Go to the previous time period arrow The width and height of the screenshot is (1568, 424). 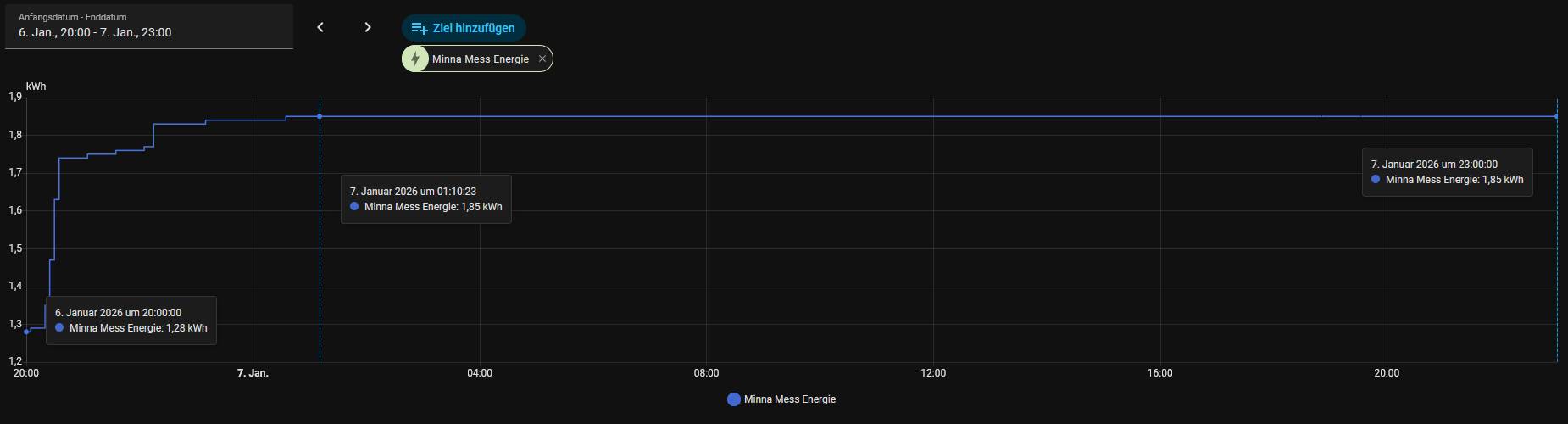[320, 27]
